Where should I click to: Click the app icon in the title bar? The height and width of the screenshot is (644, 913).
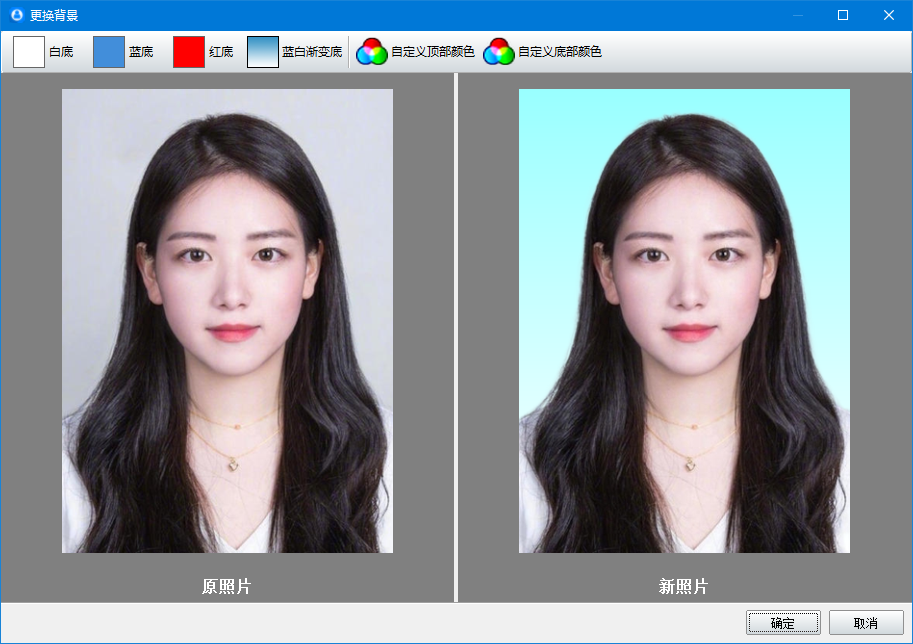coord(16,15)
